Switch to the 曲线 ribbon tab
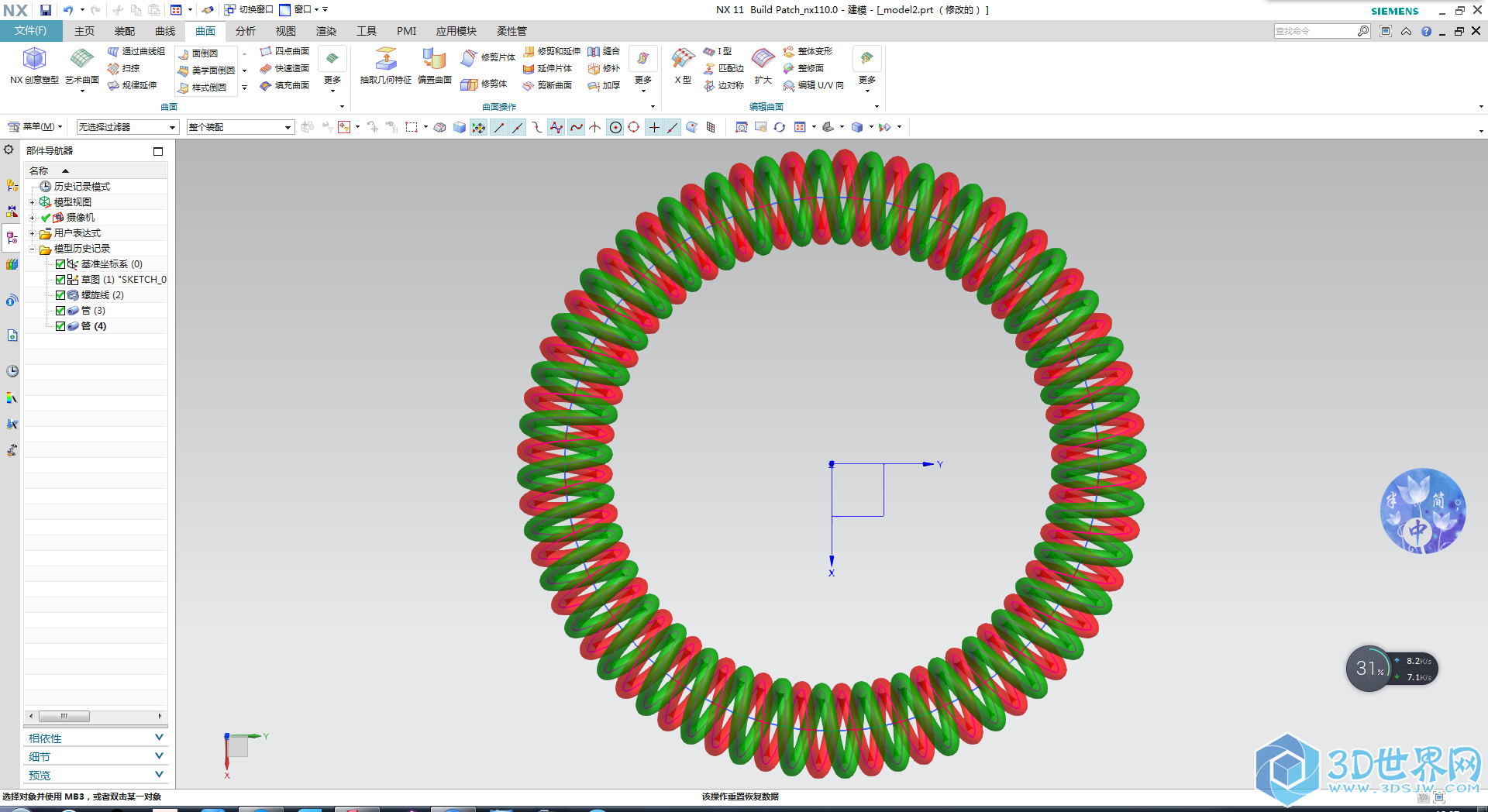 tap(165, 31)
